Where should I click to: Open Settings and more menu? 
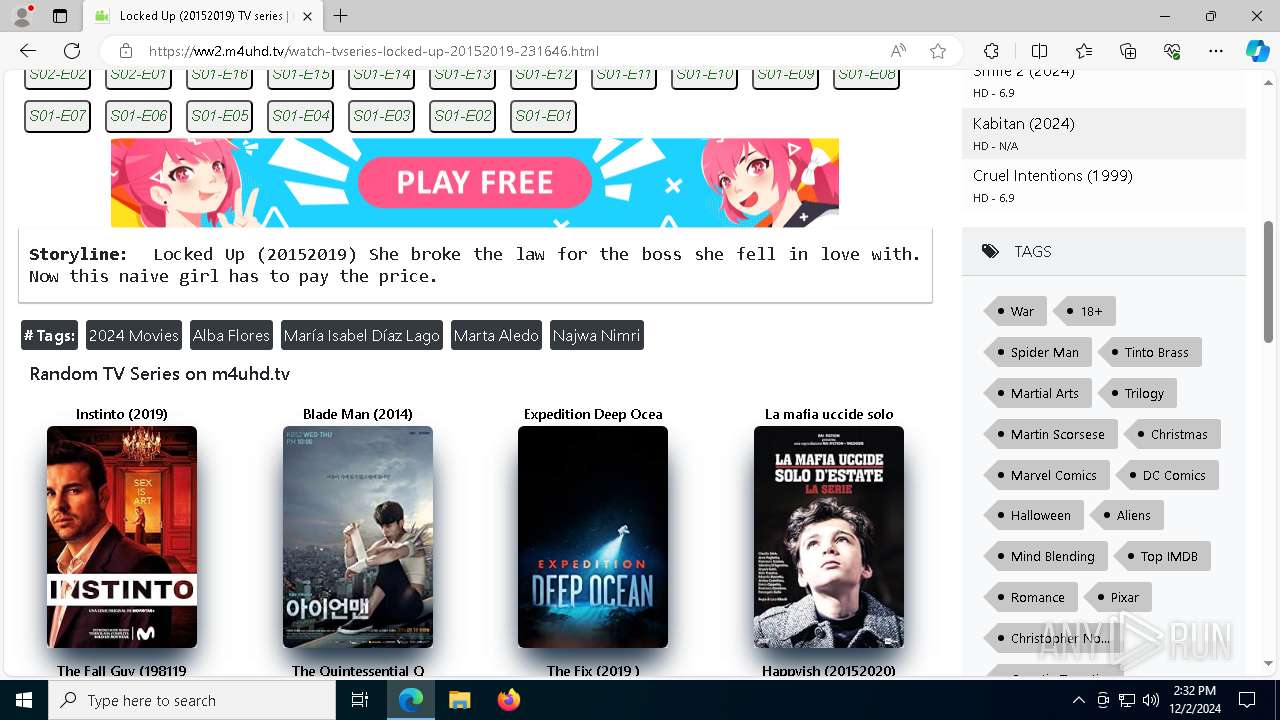[1216, 51]
